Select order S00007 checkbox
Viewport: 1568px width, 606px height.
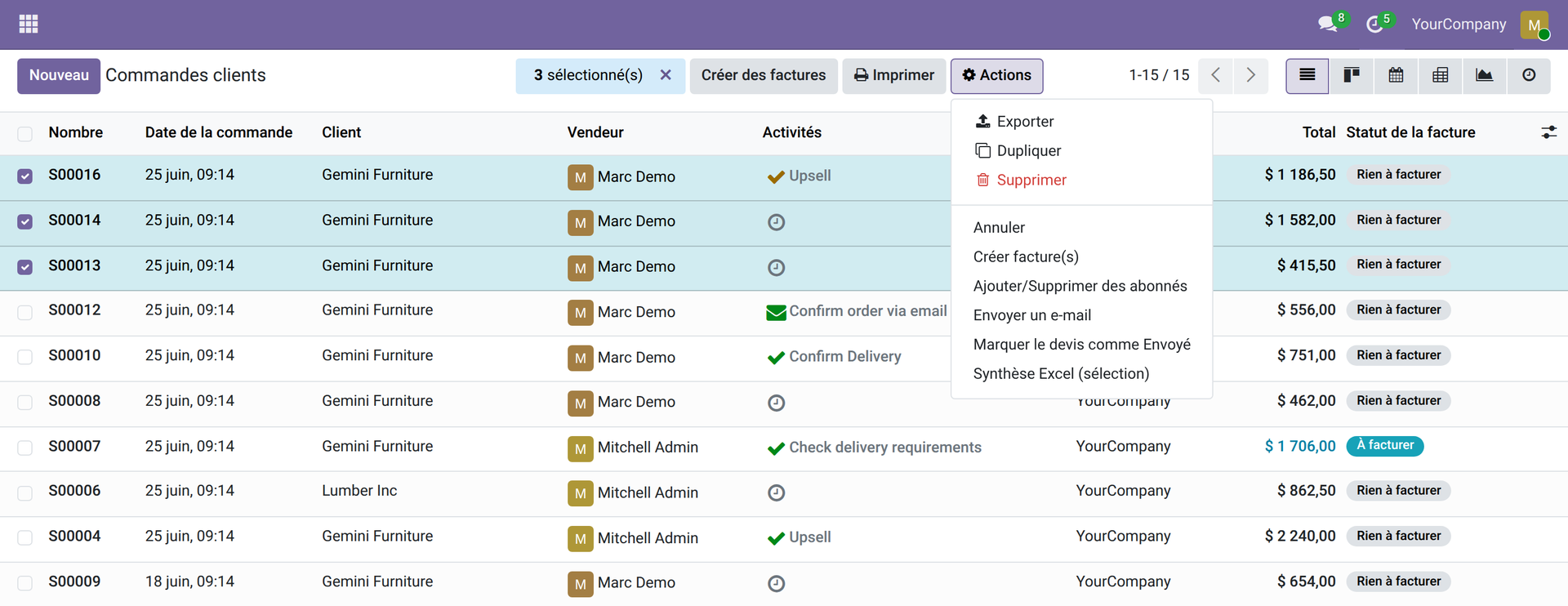pyautogui.click(x=25, y=448)
